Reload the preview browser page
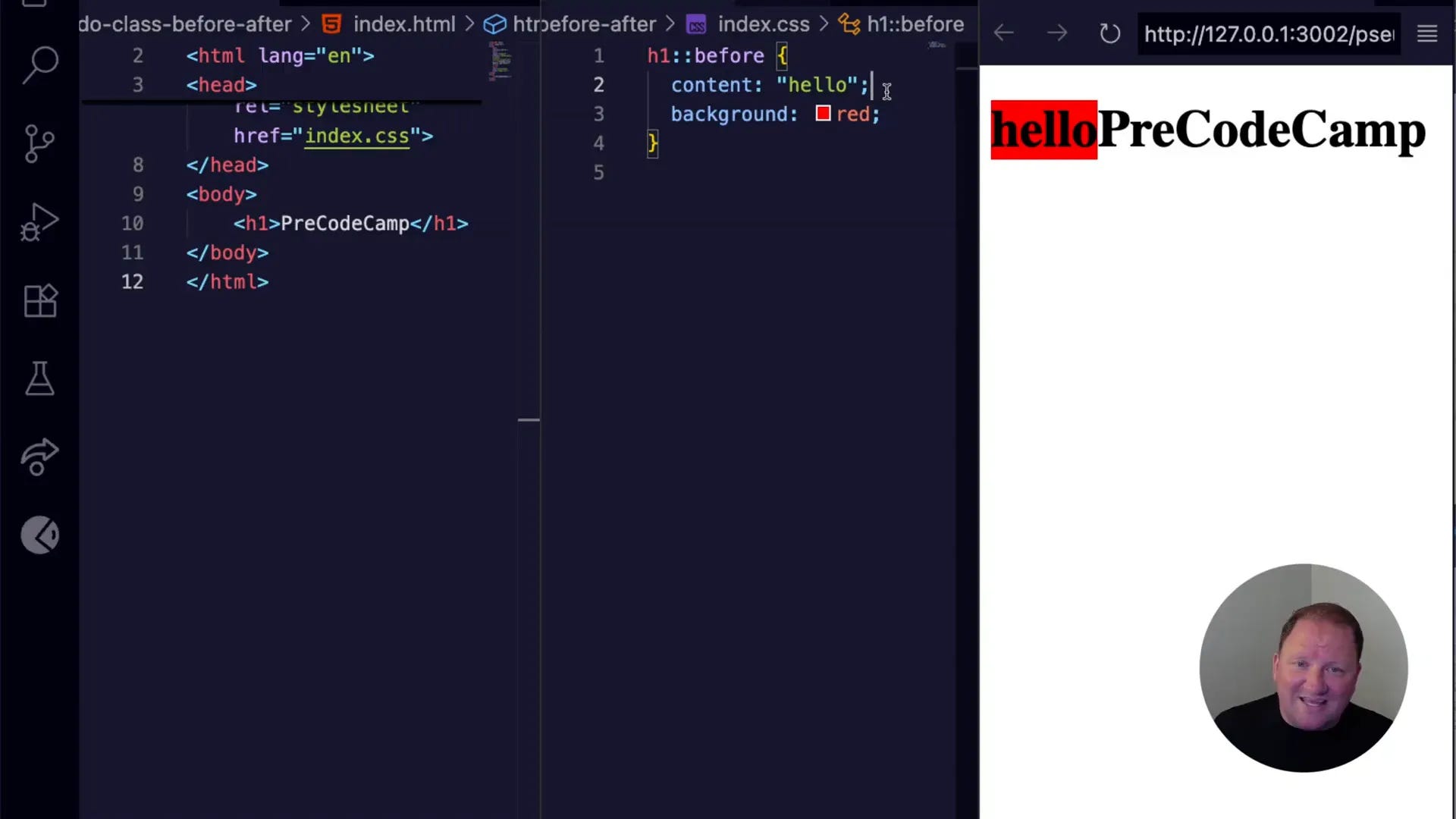This screenshot has height=819, width=1456. tap(1109, 33)
